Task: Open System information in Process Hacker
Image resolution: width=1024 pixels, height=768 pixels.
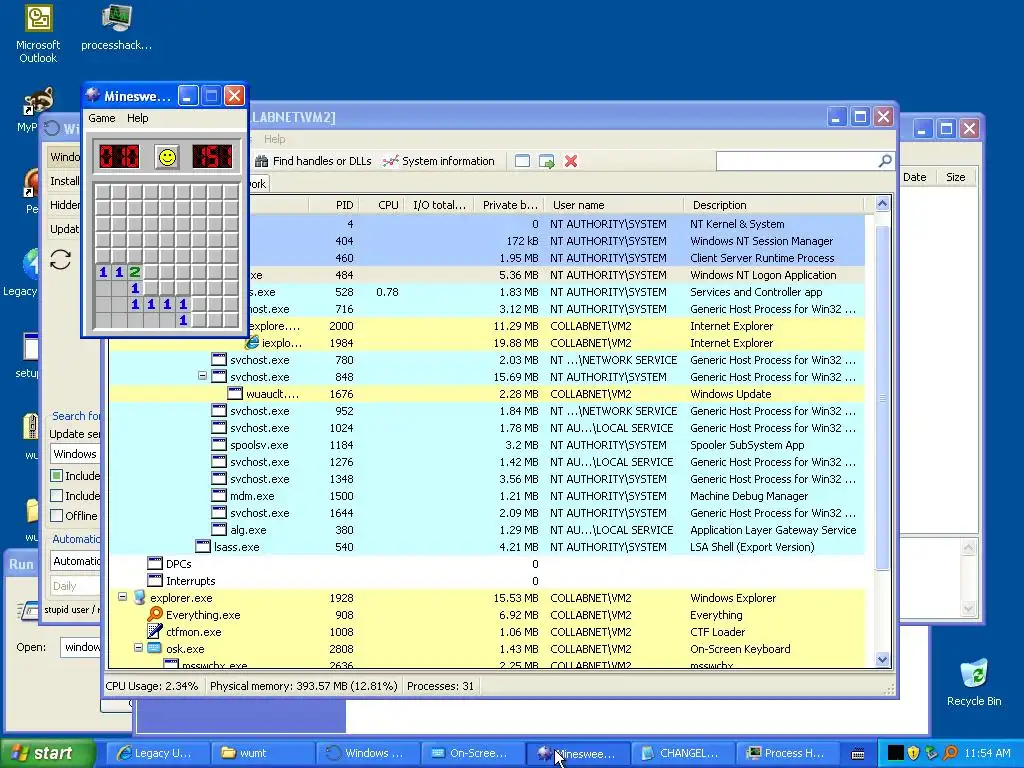Action: 439,161
